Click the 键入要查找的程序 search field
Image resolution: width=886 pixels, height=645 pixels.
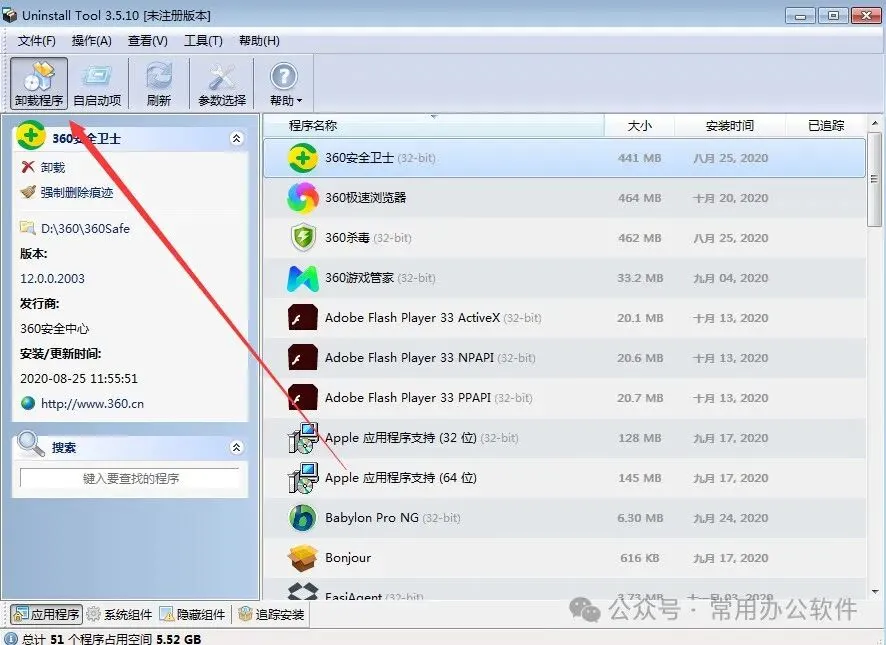point(130,478)
